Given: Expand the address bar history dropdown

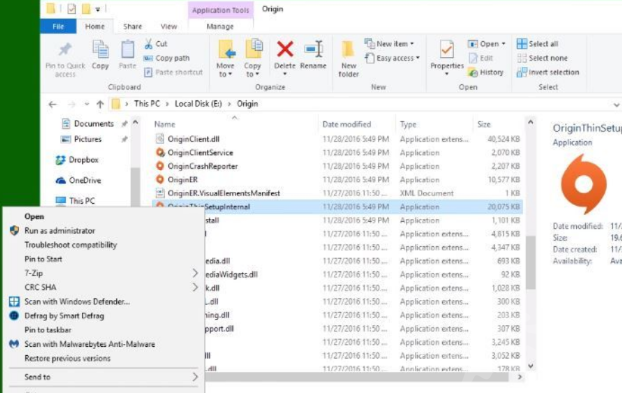Looking at the screenshot, I should pyautogui.click(x=616, y=105).
